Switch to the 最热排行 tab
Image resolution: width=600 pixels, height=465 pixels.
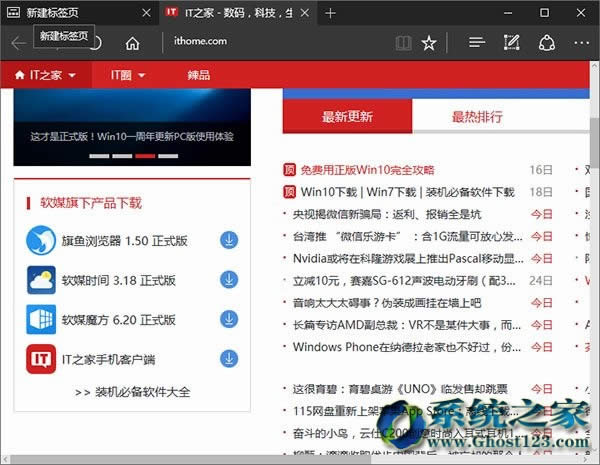pyautogui.click(x=477, y=117)
